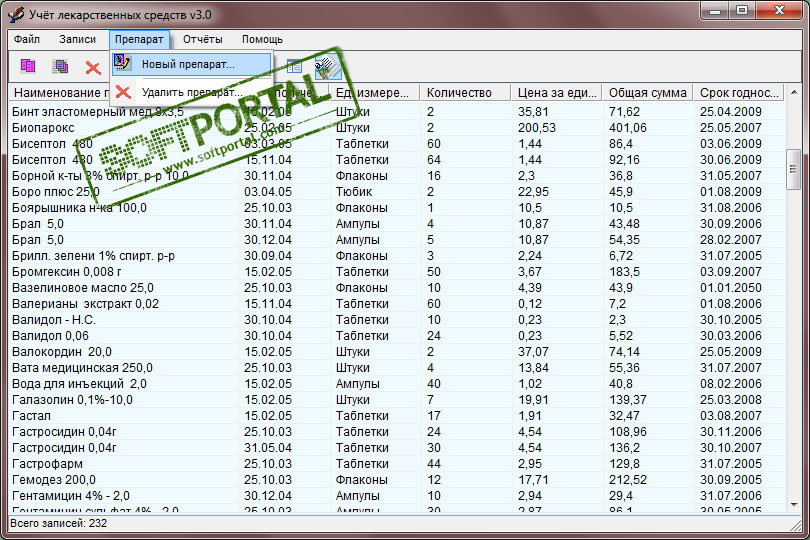
Task: Select Брал 5,0 row dated 30.11.04
Action: pos(397,224)
